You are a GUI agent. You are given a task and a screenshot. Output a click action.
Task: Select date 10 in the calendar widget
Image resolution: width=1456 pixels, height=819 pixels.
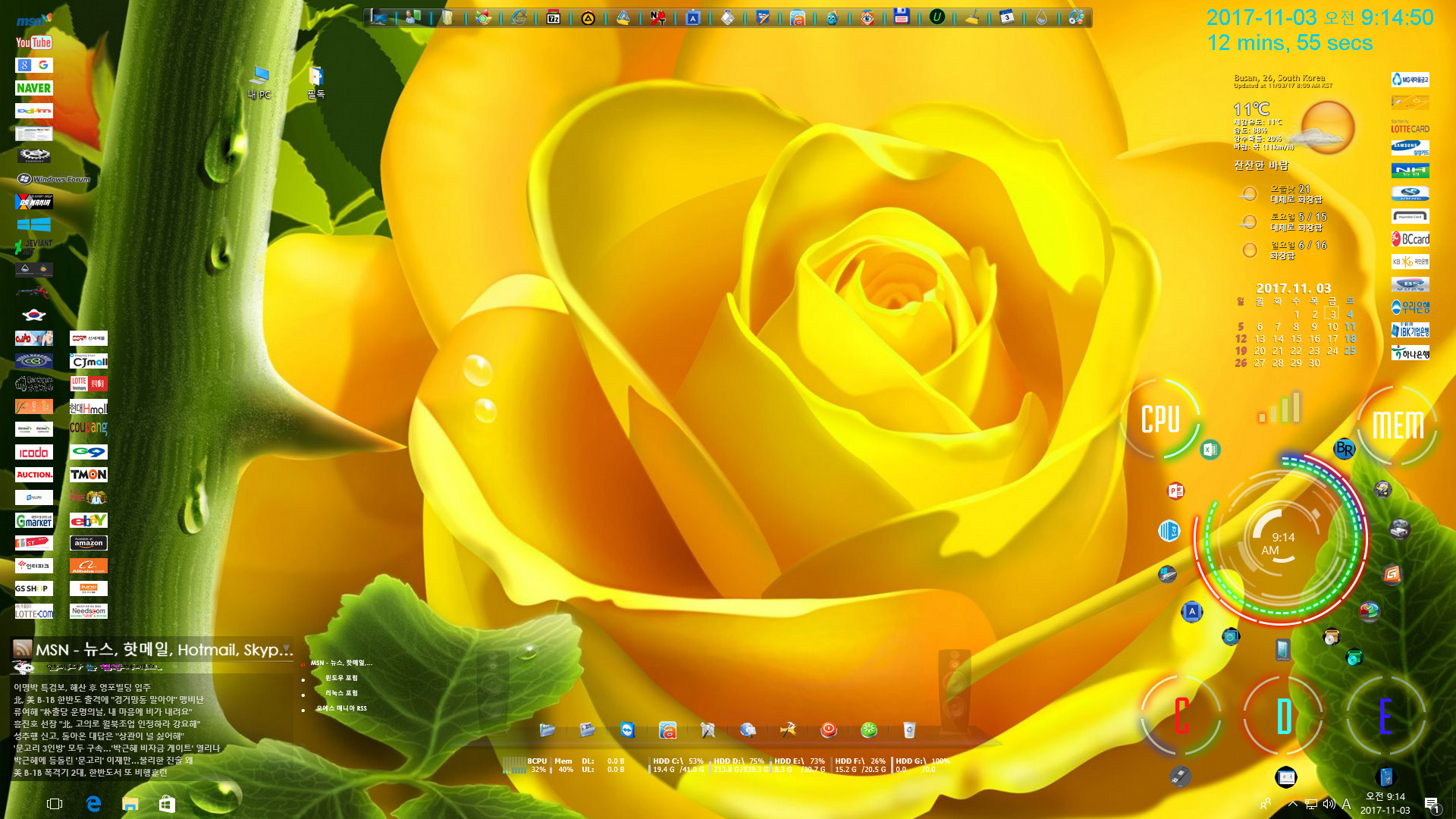(1332, 327)
